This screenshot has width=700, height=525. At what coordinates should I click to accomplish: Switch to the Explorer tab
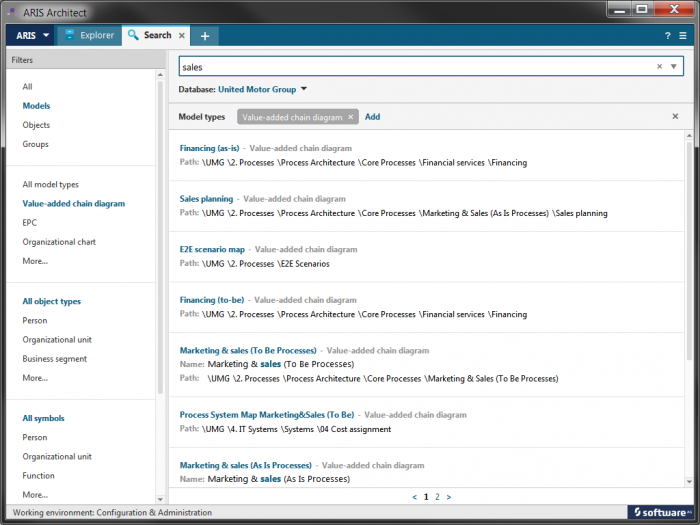click(x=89, y=35)
